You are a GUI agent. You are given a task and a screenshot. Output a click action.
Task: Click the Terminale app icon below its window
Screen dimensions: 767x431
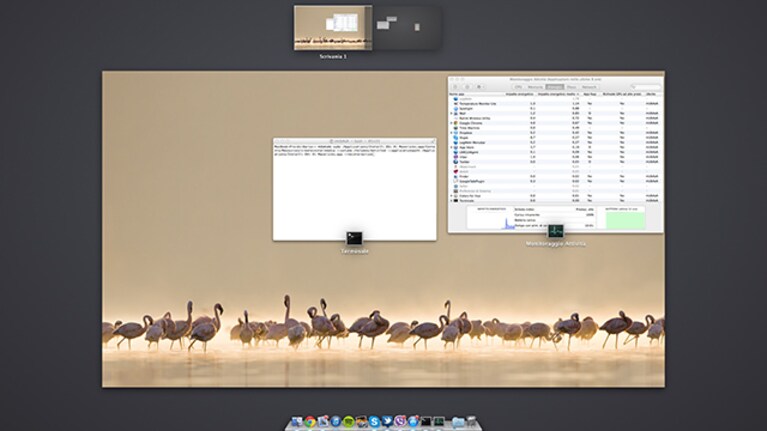click(x=354, y=238)
